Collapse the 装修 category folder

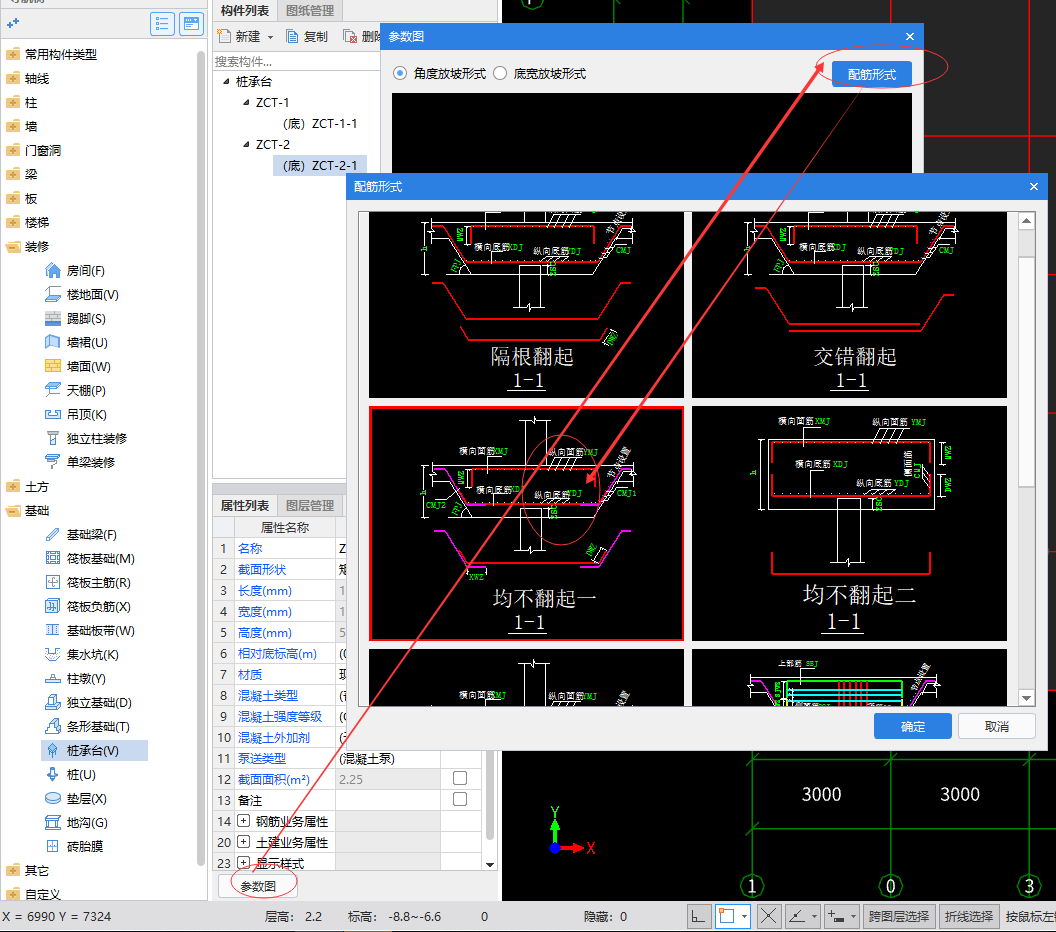(x=13, y=246)
